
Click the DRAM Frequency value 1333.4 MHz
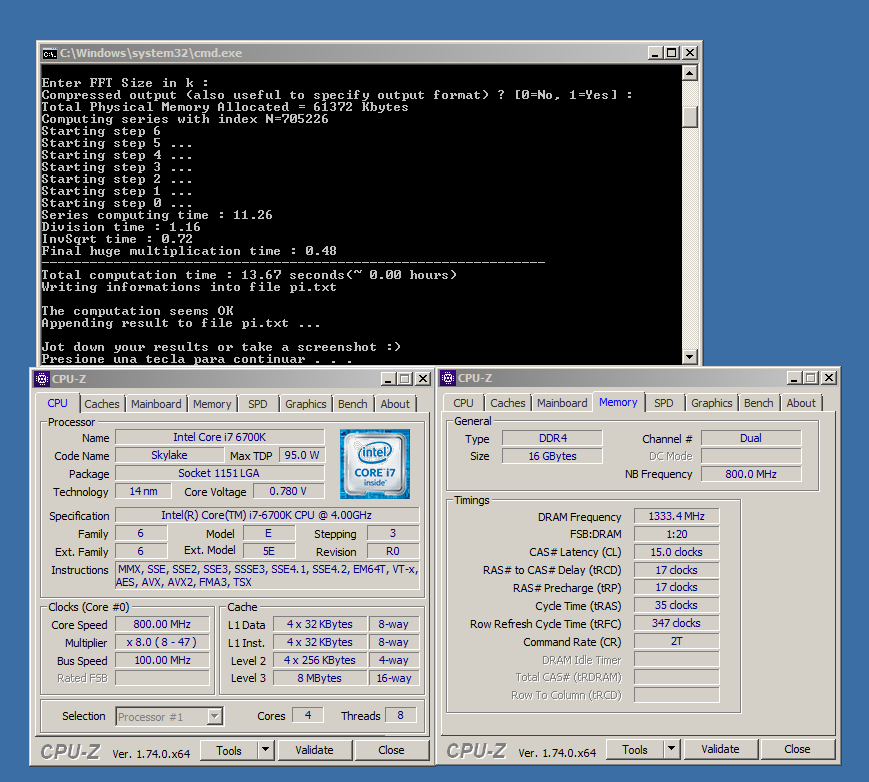tap(677, 516)
